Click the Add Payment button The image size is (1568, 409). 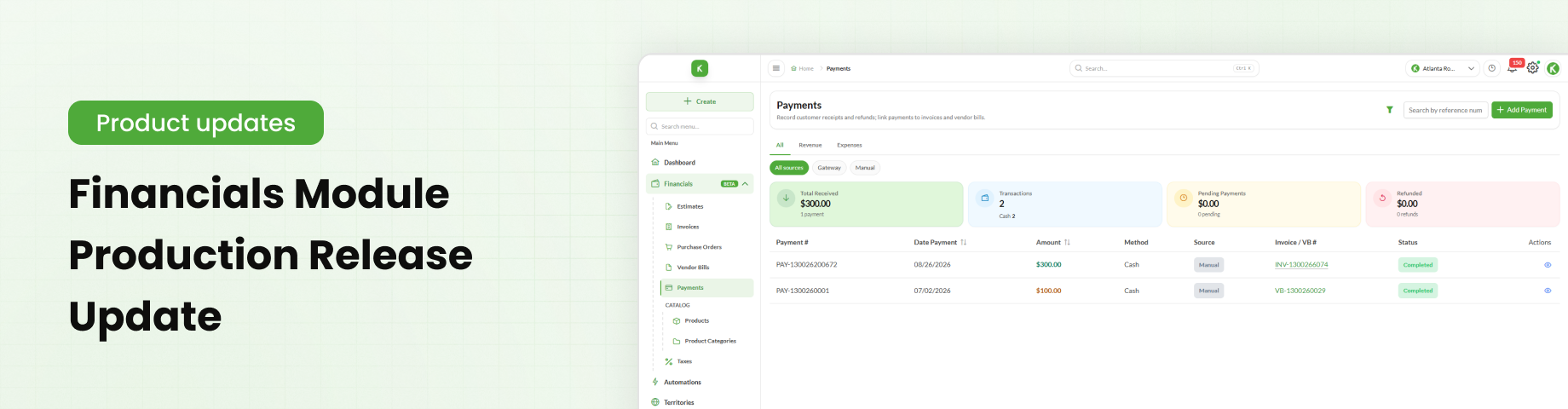(1522, 110)
